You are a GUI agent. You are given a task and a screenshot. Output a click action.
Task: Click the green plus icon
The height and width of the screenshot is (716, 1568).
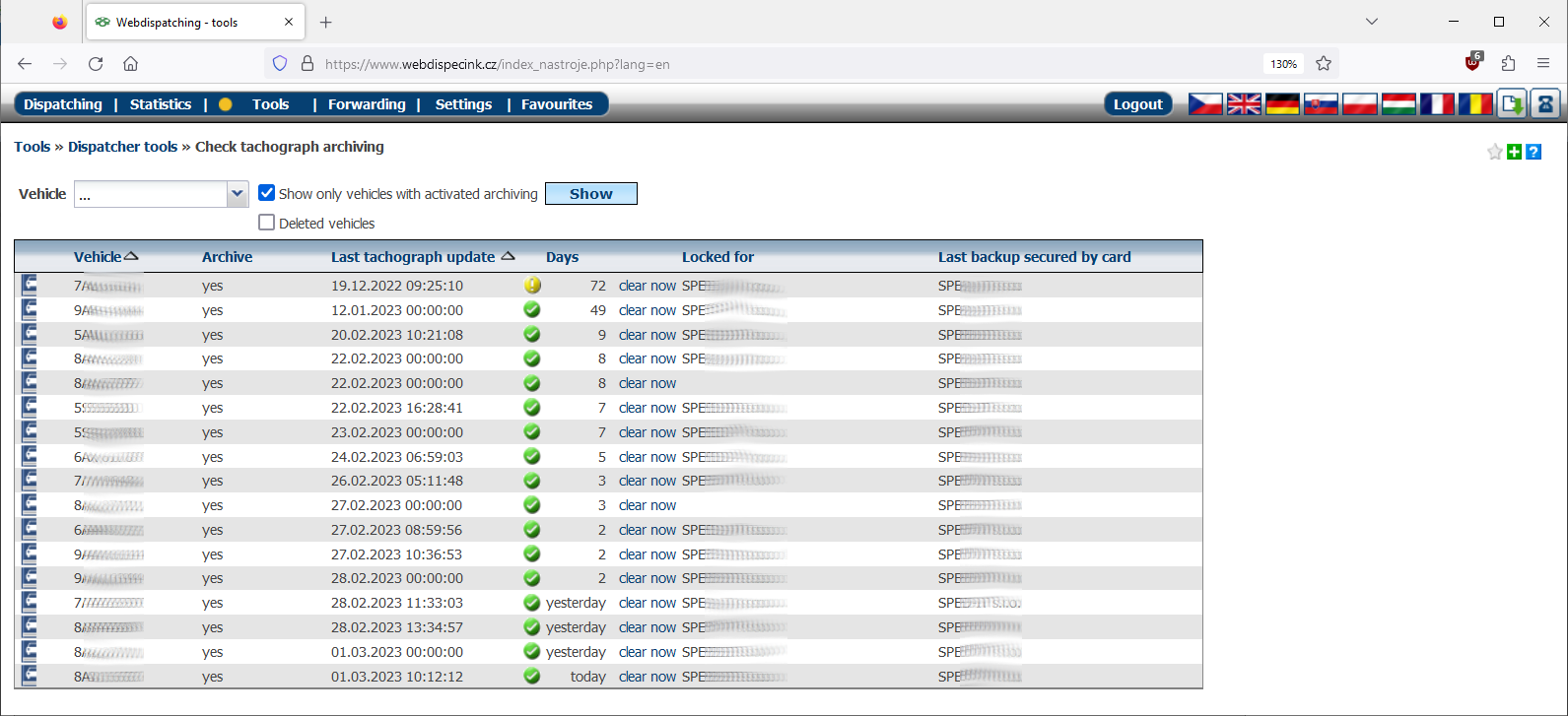pos(1515,152)
